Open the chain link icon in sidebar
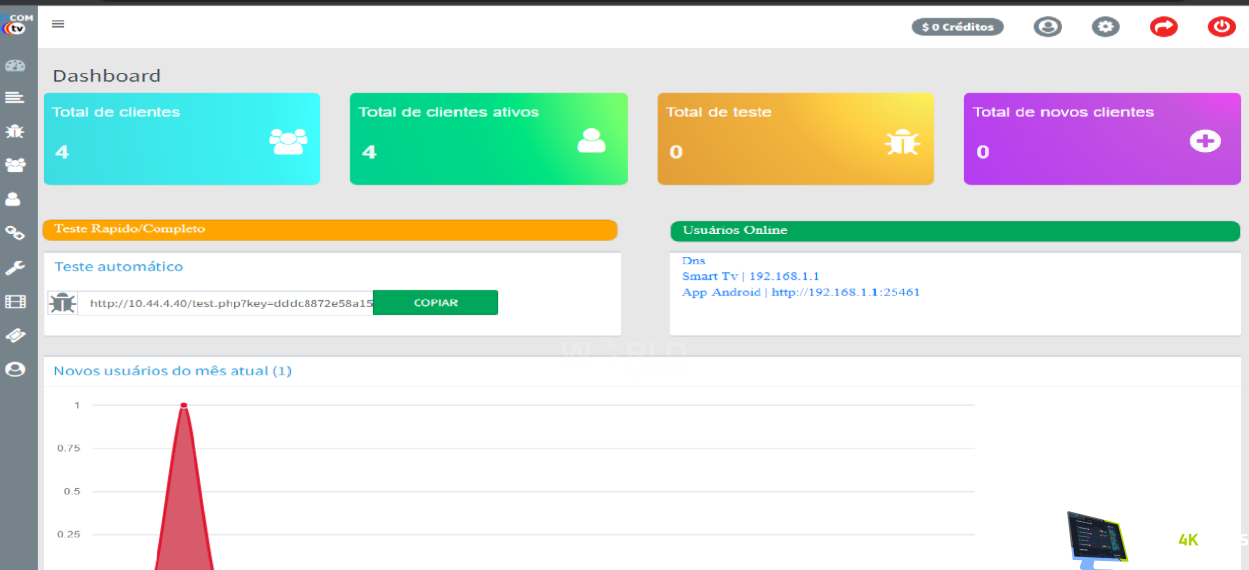Screen dimensions: 1249x570 (15, 233)
